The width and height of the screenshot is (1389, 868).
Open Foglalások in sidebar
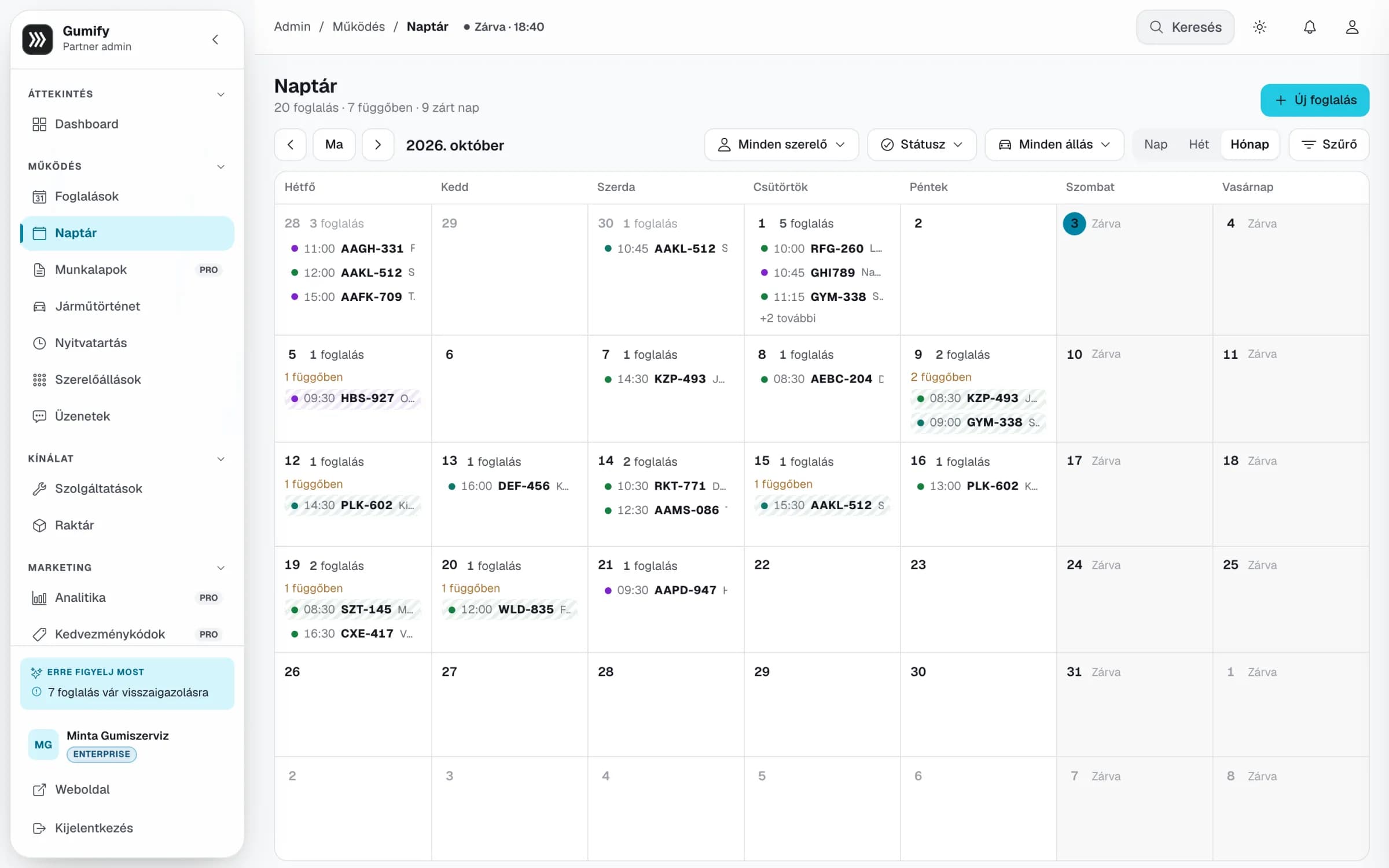tap(127, 197)
